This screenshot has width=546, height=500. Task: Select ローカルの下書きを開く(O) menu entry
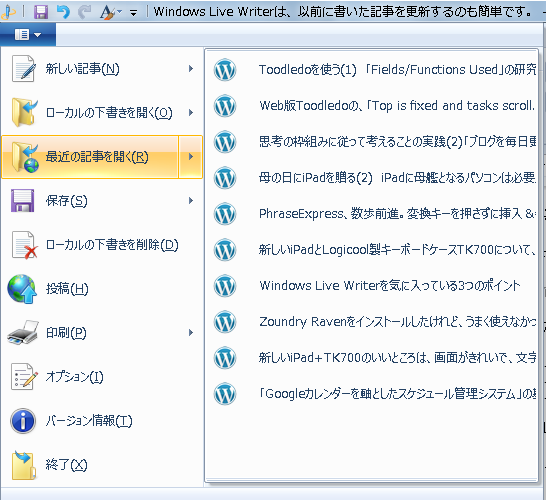point(102,112)
